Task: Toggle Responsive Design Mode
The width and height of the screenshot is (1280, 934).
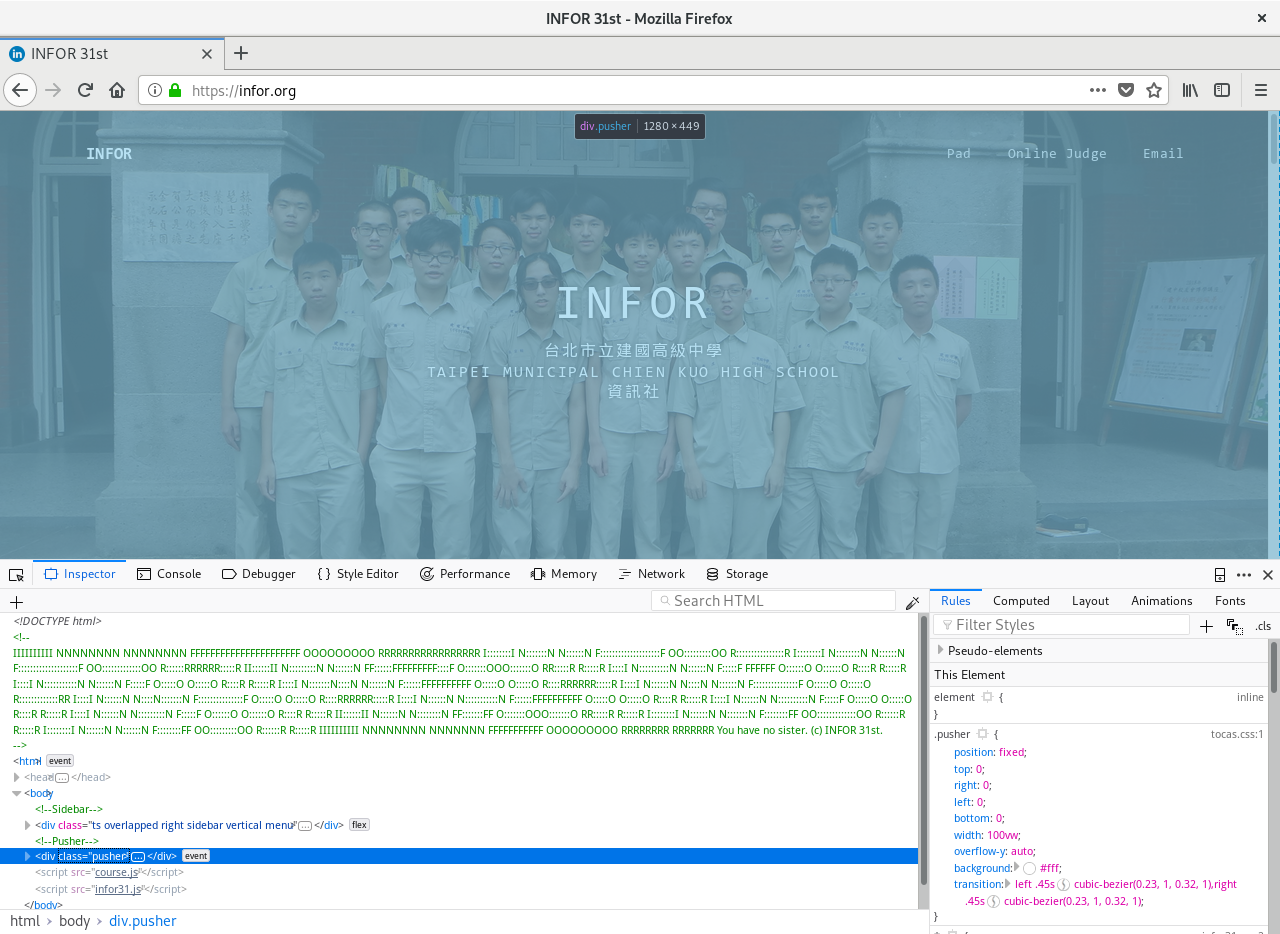Action: tap(1220, 574)
